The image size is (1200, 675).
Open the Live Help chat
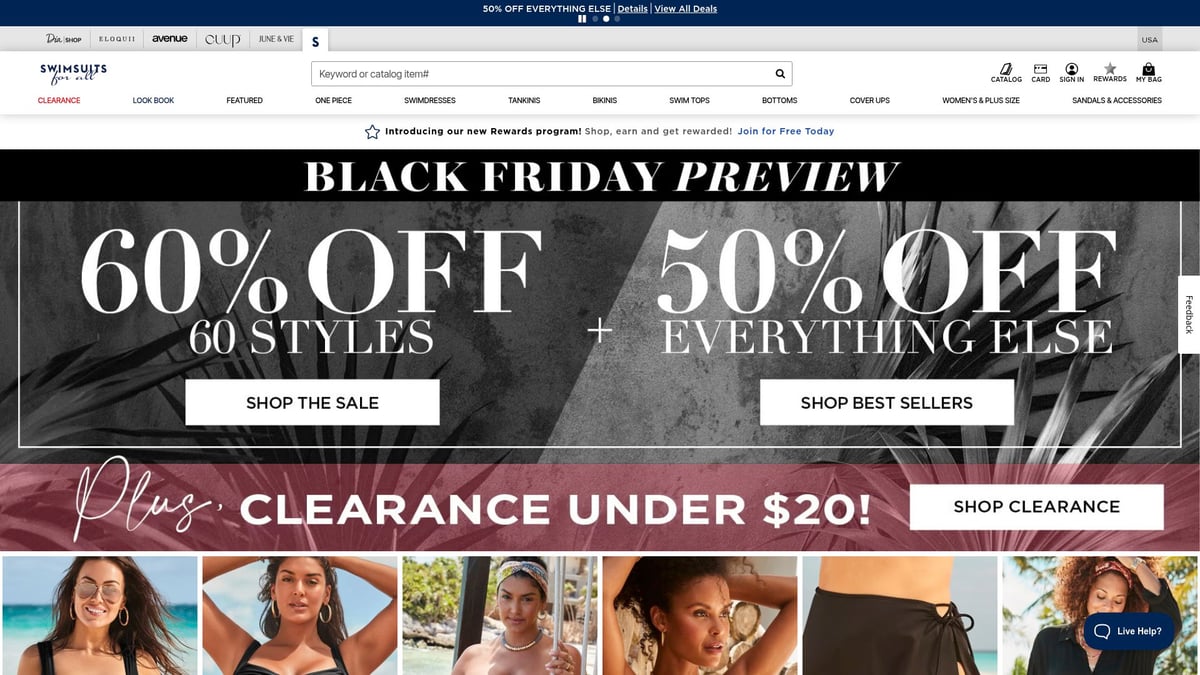(x=1128, y=631)
